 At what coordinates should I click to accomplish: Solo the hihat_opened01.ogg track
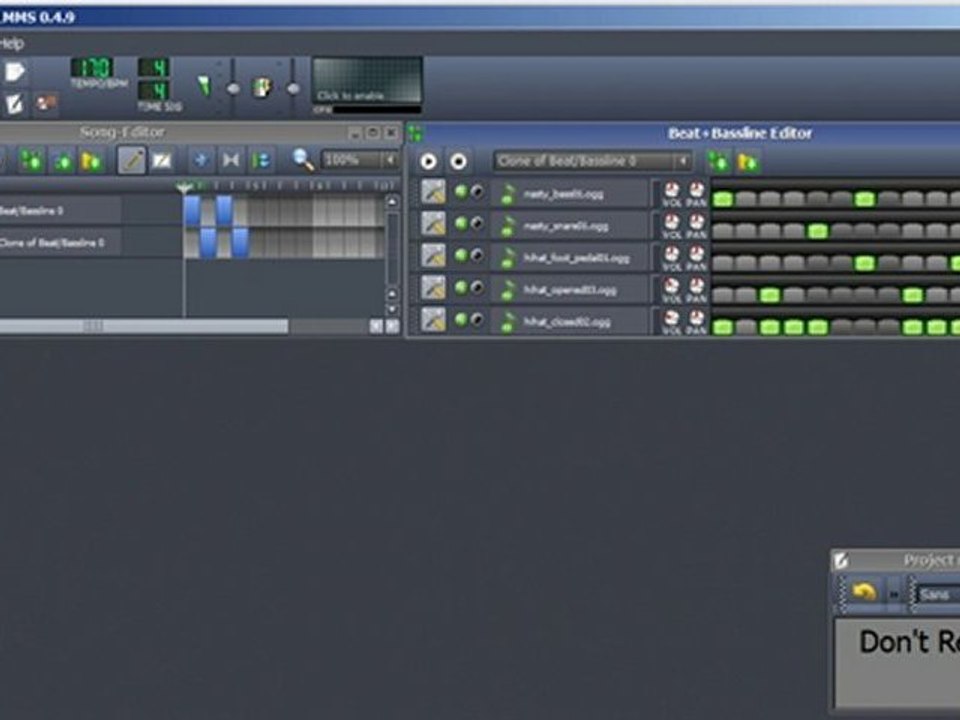click(x=476, y=288)
